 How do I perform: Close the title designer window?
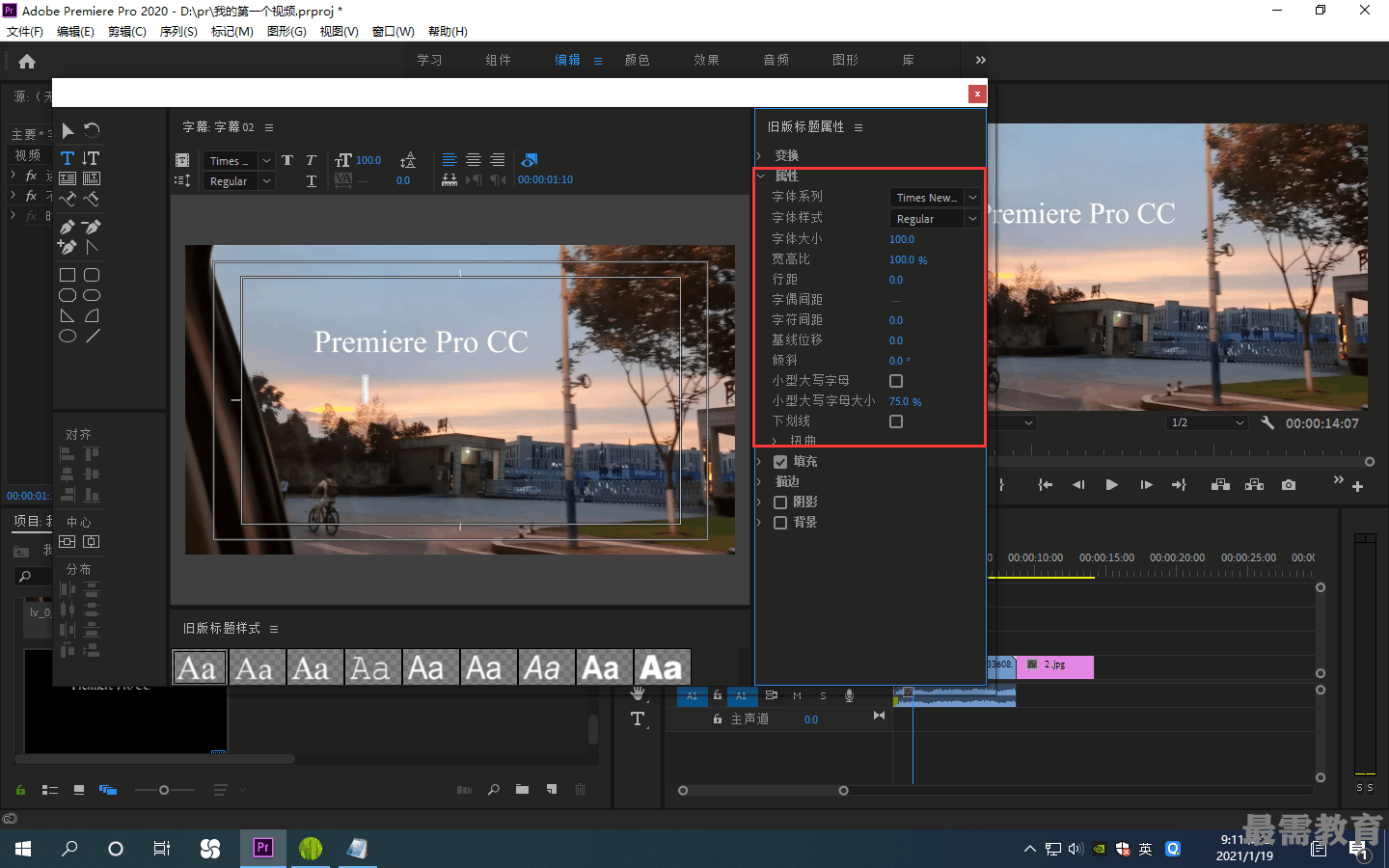click(977, 94)
